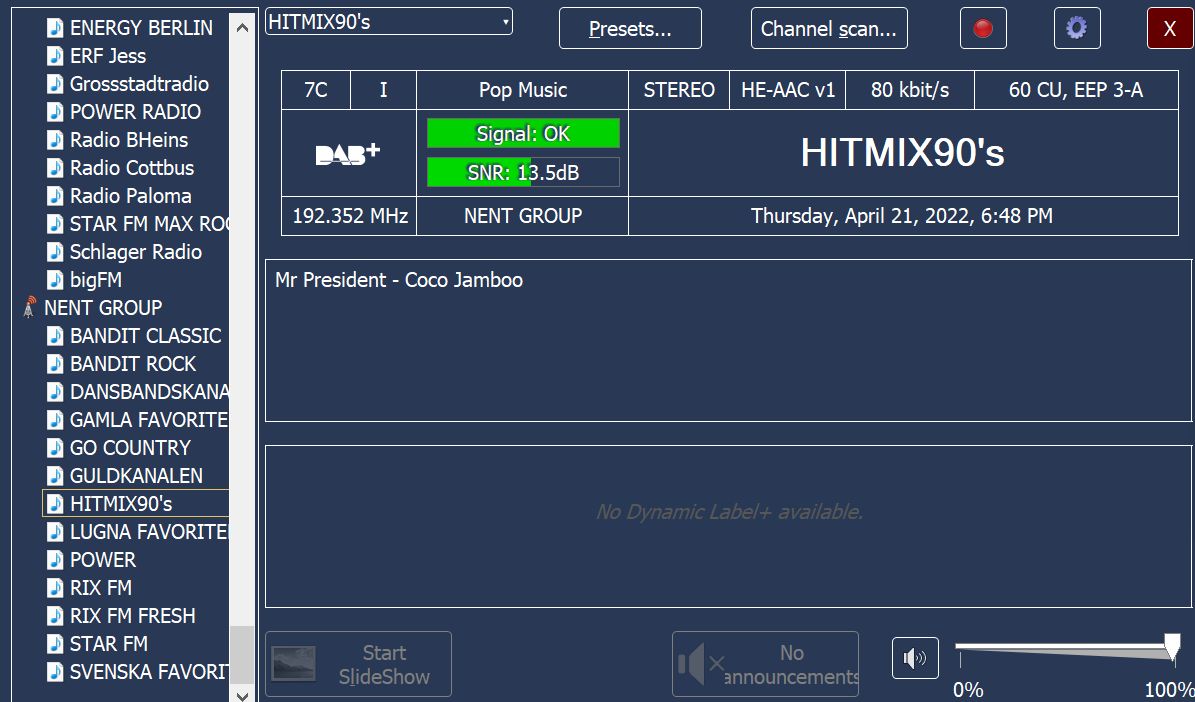
Task: Click the icon next to Radio Paloma
Action: 56,196
